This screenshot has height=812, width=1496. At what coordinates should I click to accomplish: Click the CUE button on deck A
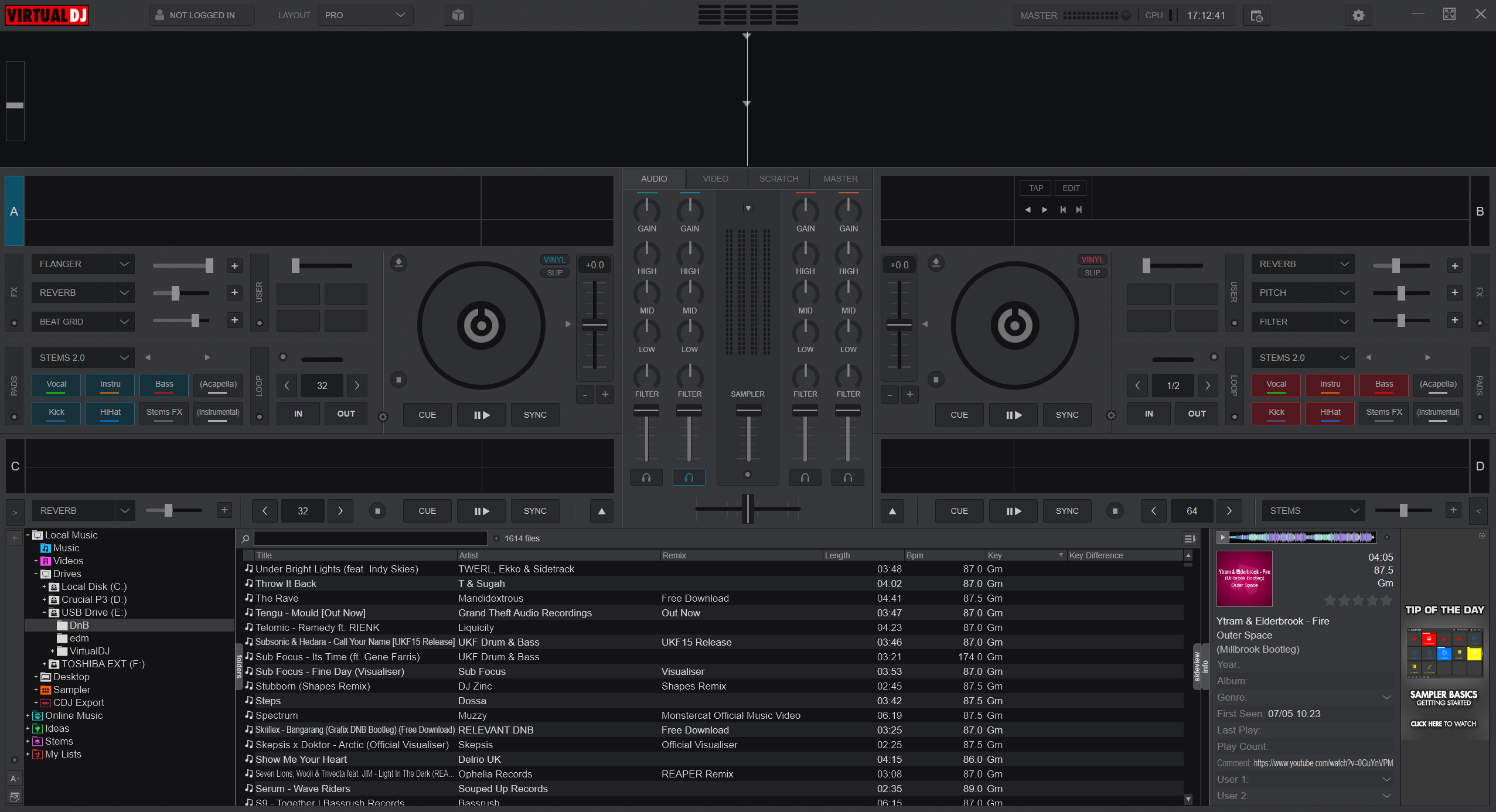[x=427, y=415]
